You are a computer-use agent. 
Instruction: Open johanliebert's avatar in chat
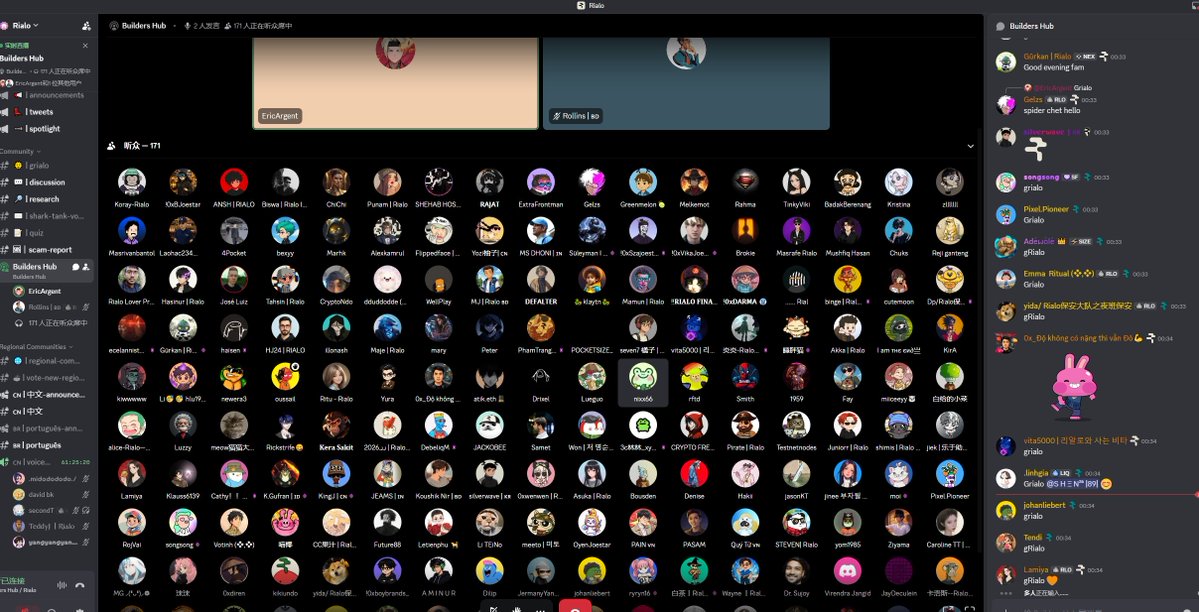1006,509
